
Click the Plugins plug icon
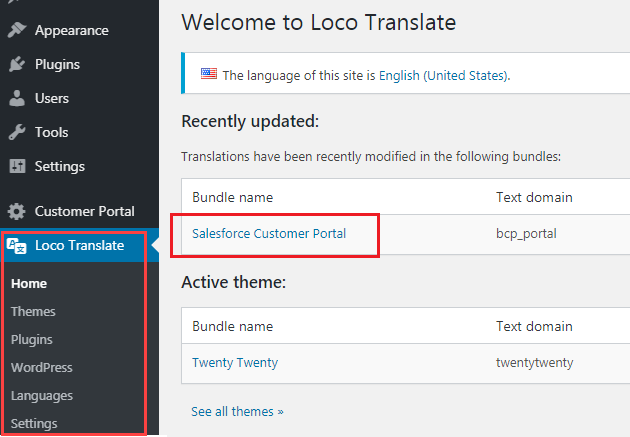point(16,64)
